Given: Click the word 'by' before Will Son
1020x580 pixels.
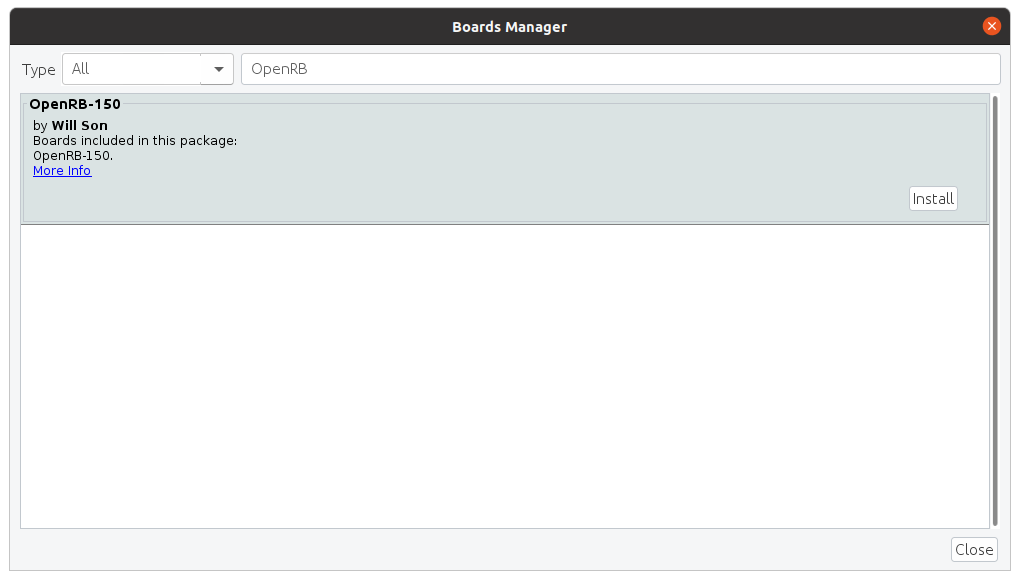Looking at the screenshot, I should point(40,126).
